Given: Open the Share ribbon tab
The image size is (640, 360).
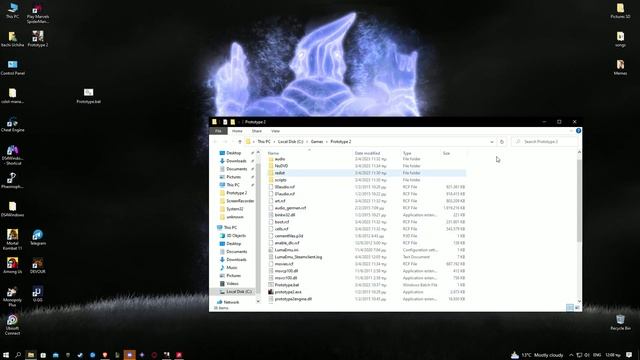Looking at the screenshot, I should pos(256,131).
